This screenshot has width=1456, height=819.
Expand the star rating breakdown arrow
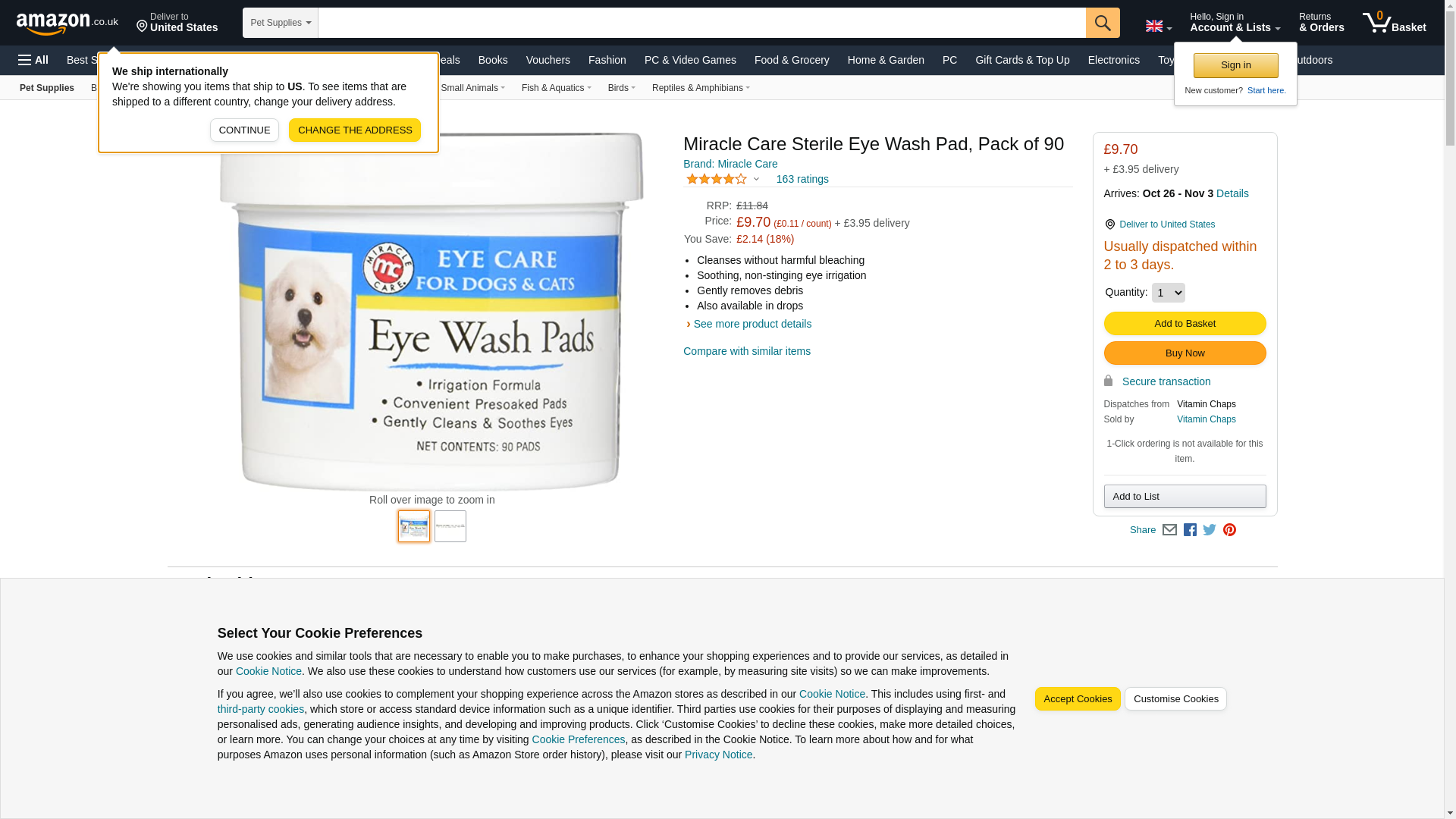pyautogui.click(x=756, y=180)
